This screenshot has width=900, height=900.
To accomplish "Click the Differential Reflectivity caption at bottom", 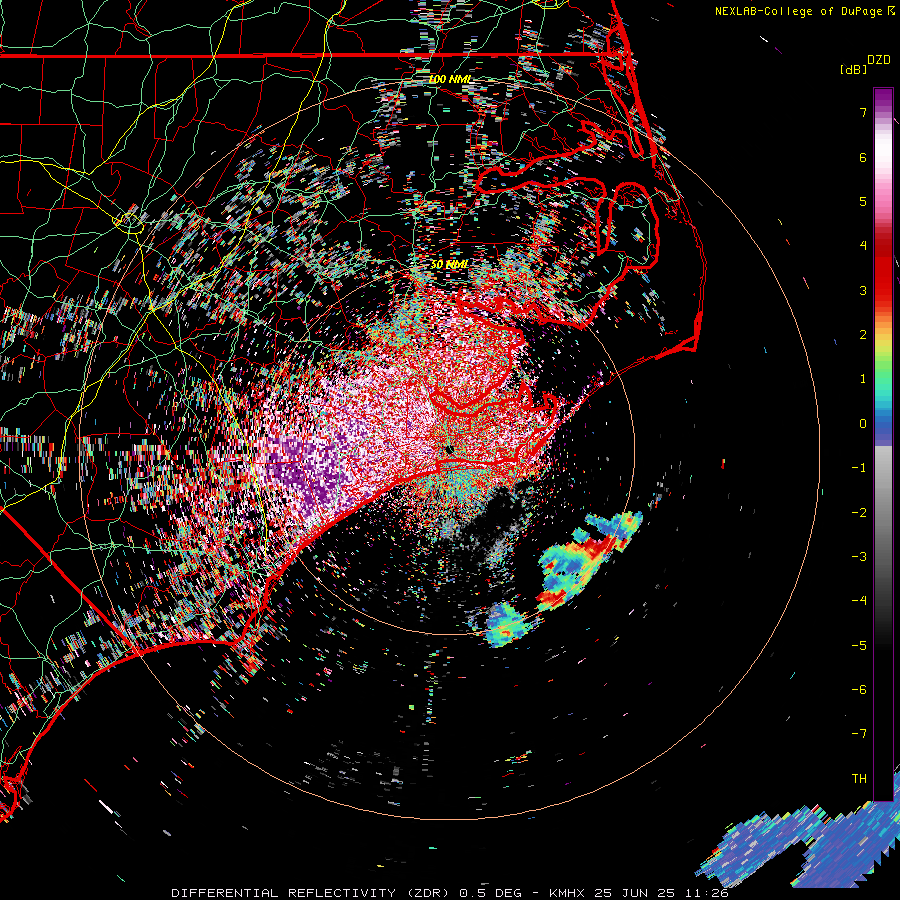I will (x=450, y=893).
